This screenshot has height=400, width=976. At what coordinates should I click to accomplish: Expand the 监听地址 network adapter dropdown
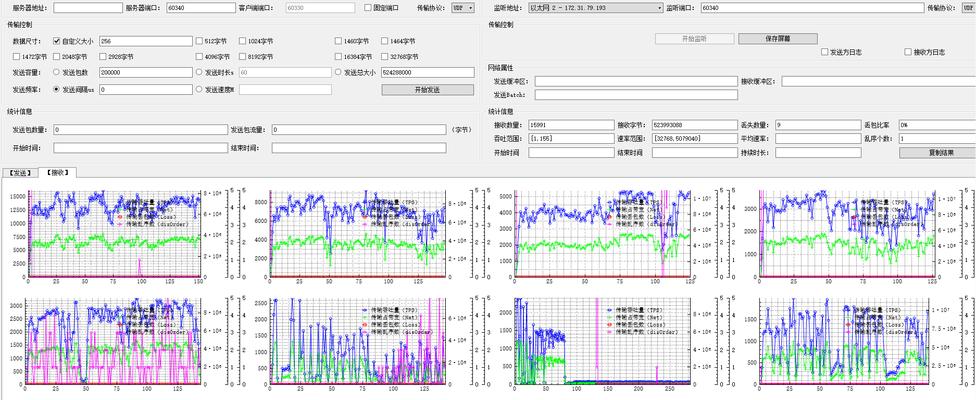(595, 7)
